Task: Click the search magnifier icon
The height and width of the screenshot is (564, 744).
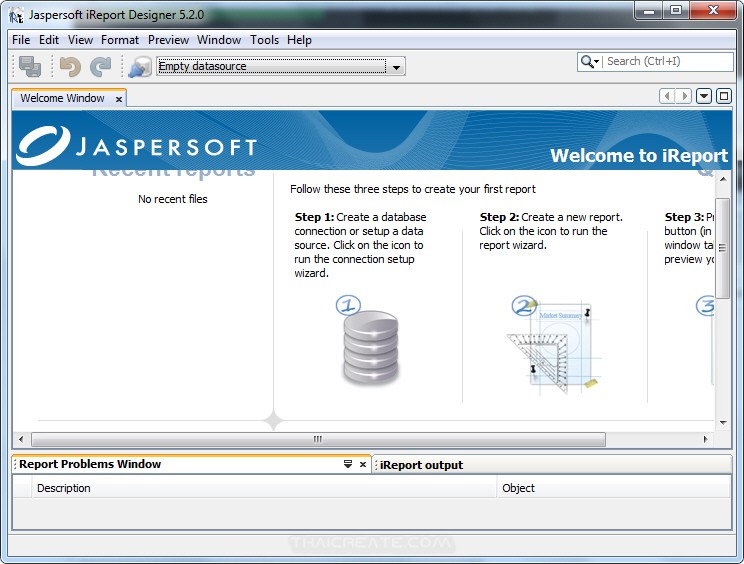Action: 587,62
